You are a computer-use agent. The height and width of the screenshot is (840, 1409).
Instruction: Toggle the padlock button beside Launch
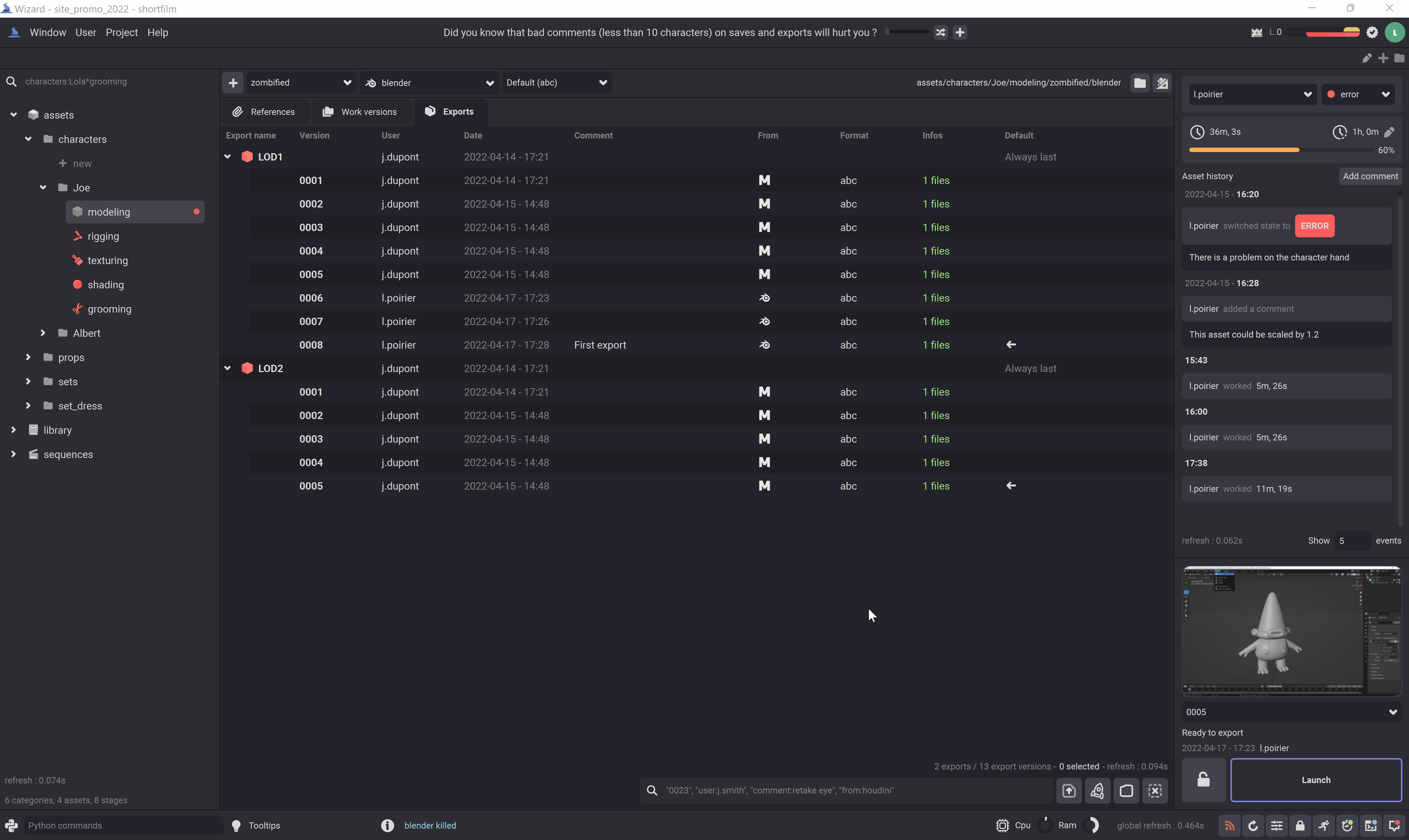click(1204, 780)
